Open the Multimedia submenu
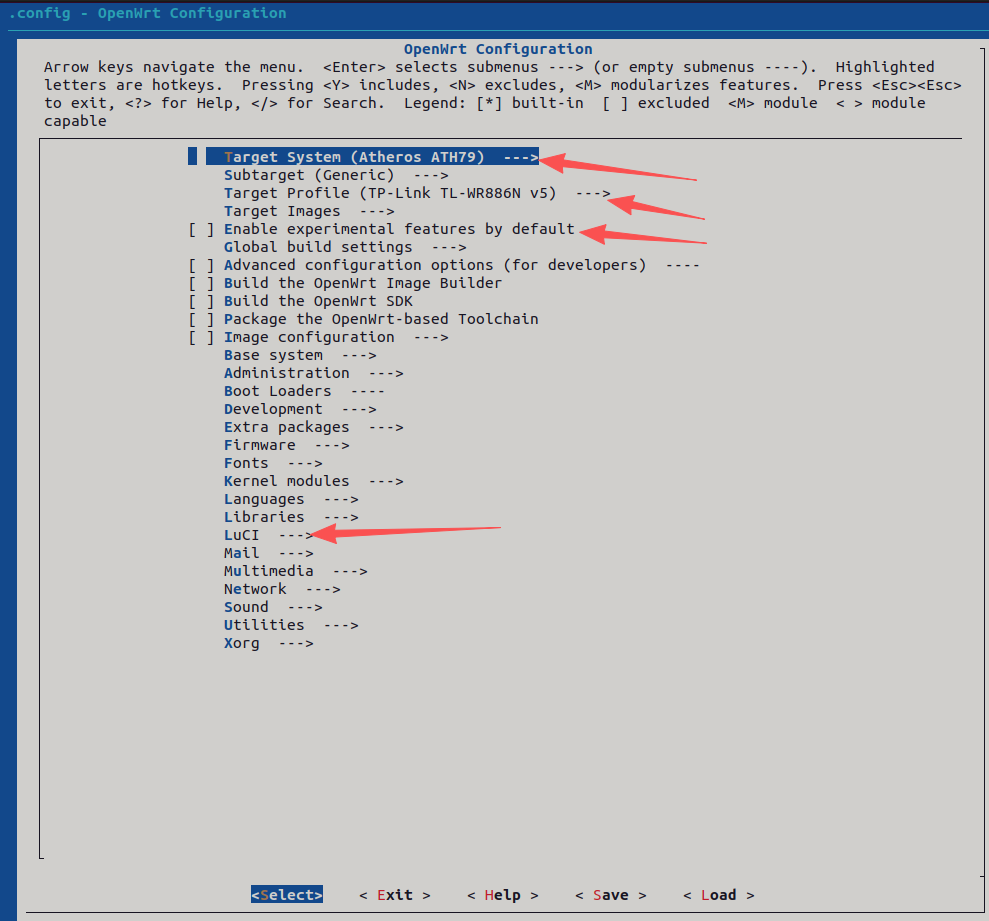Screen dimensions: 989x921 [296, 571]
